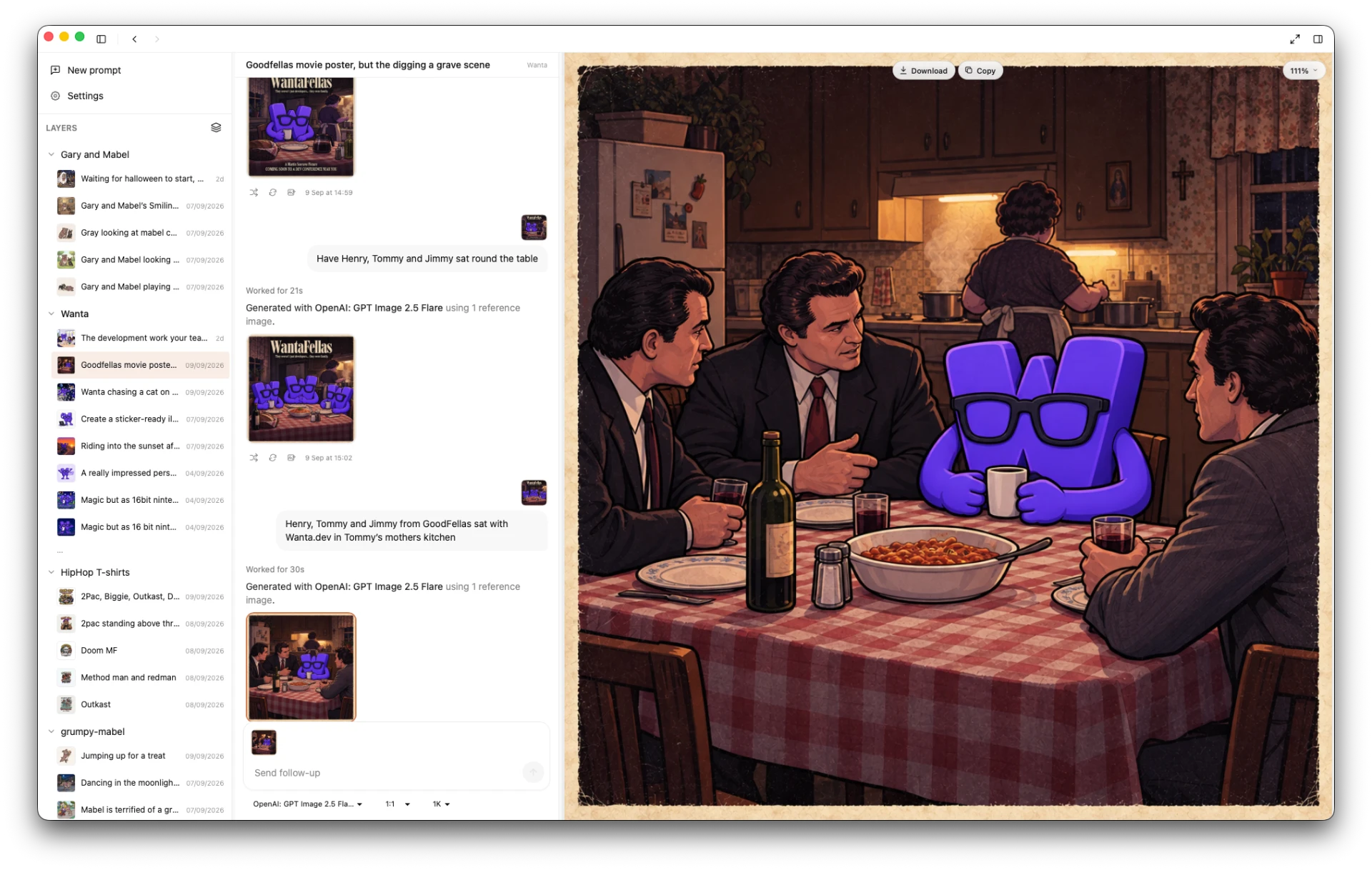Open the Jumping up for a treat layer
The height and width of the screenshot is (870, 1372).
coord(140,756)
